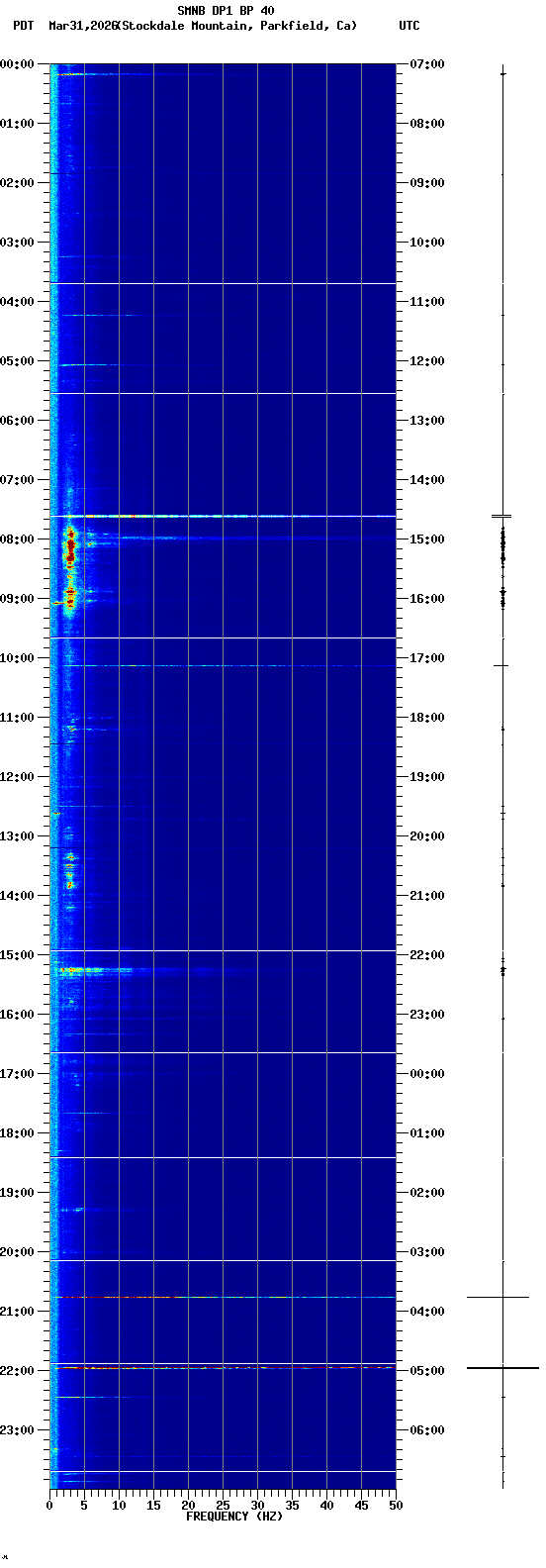This screenshot has width=546, height=1568.
Task: Click the '15' frequency axis tick label
Action: click(x=153, y=1506)
